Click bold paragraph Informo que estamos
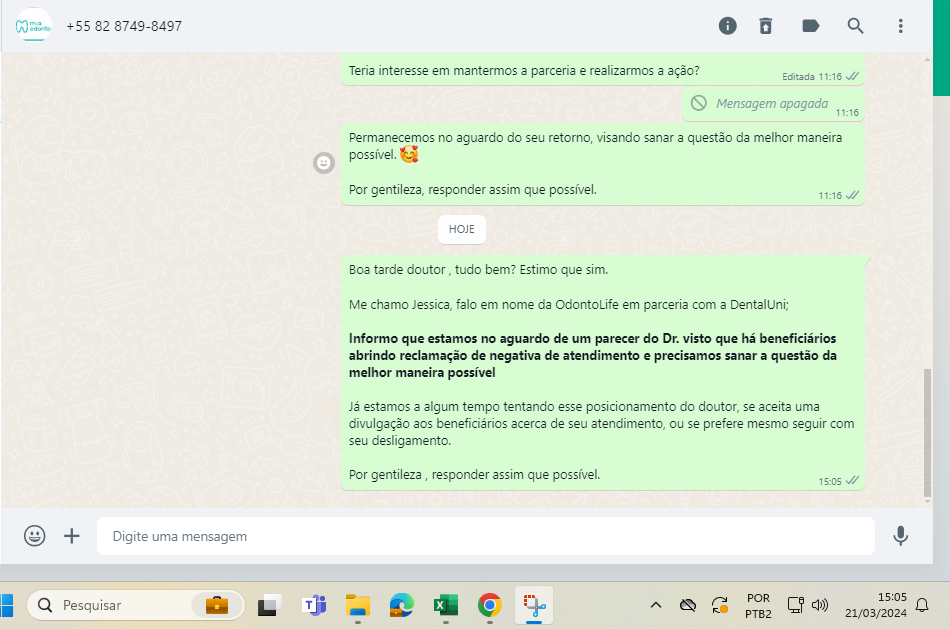This screenshot has width=950, height=629. [x=593, y=356]
